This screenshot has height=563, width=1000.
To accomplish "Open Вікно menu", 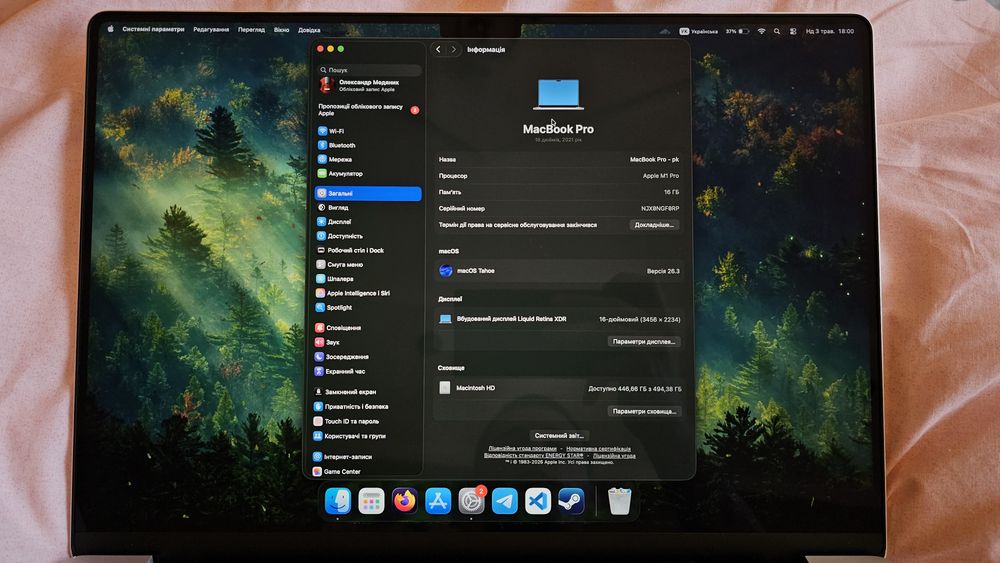I will [x=281, y=29].
